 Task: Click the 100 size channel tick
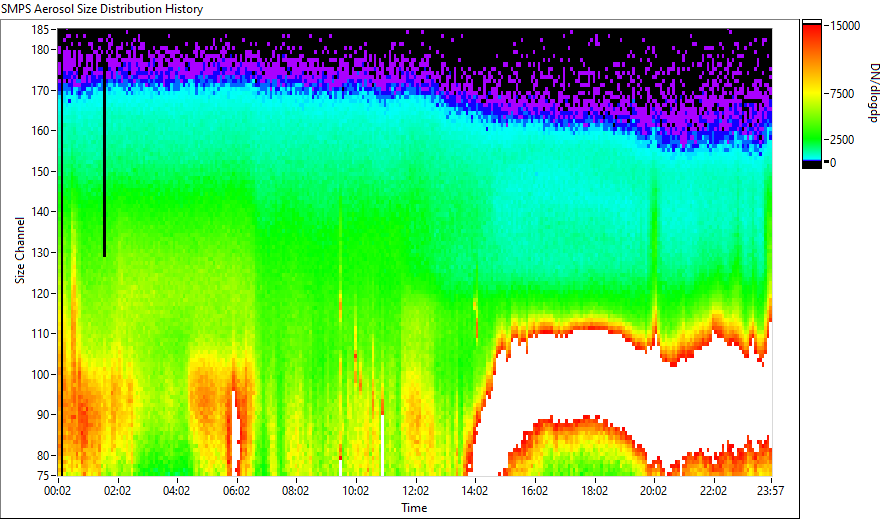(40, 374)
